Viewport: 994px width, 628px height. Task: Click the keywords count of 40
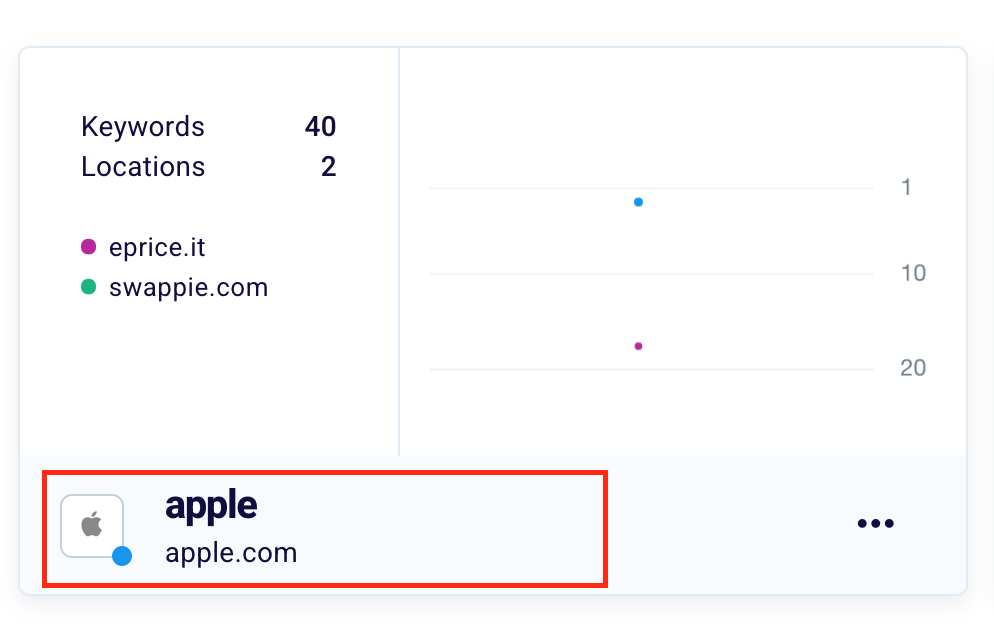pyautogui.click(x=320, y=127)
